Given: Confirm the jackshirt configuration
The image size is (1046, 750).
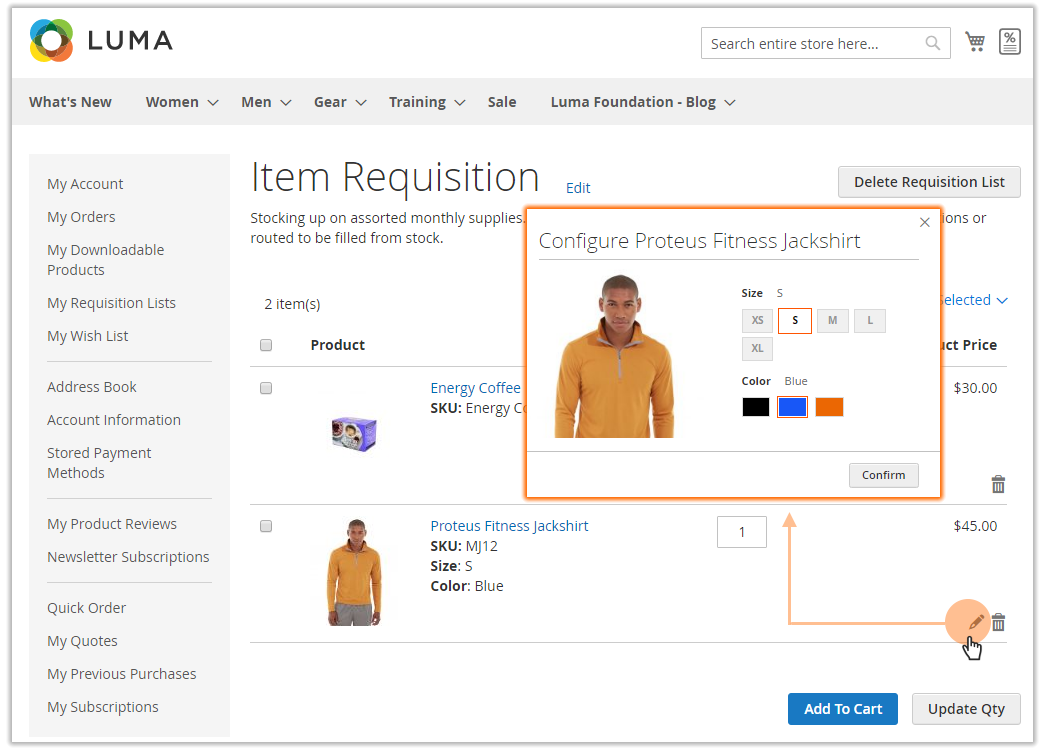Looking at the screenshot, I should click(883, 475).
